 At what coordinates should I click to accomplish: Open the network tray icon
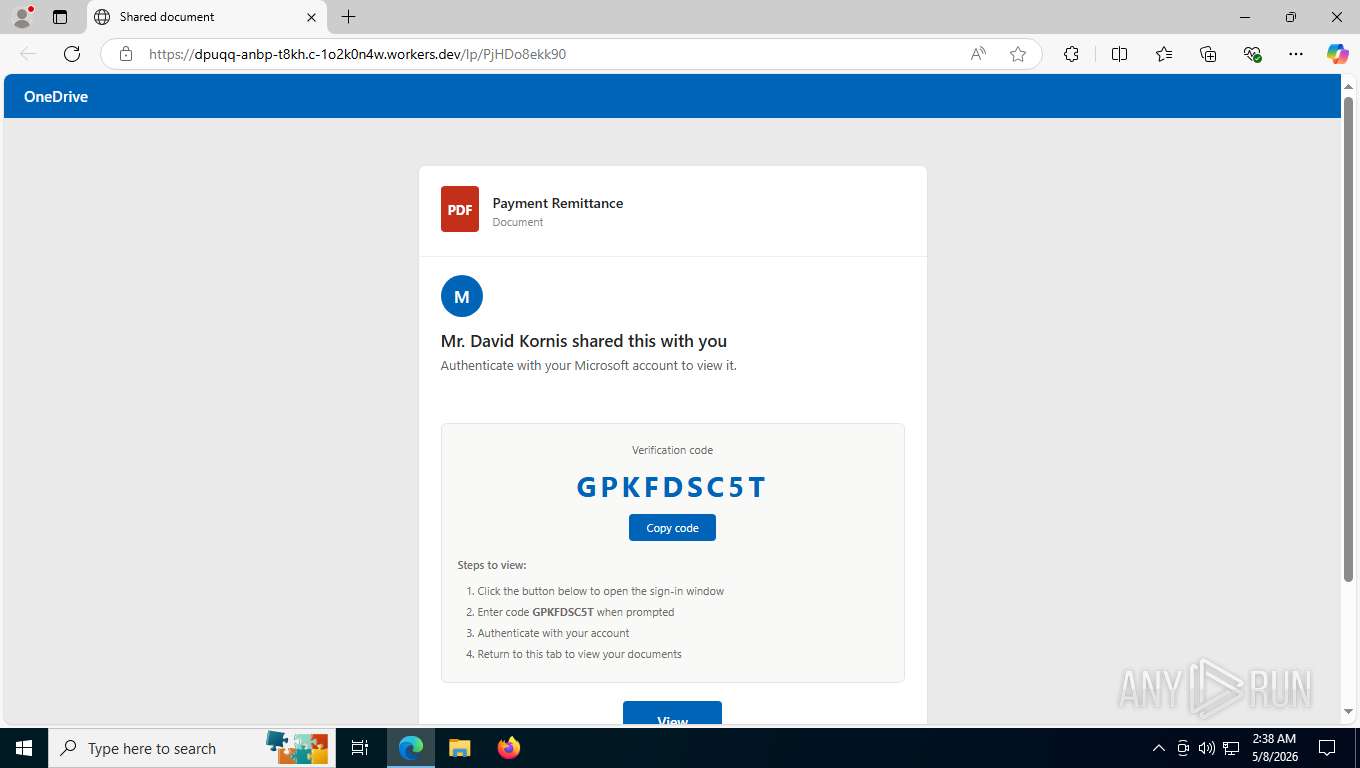[1231, 748]
